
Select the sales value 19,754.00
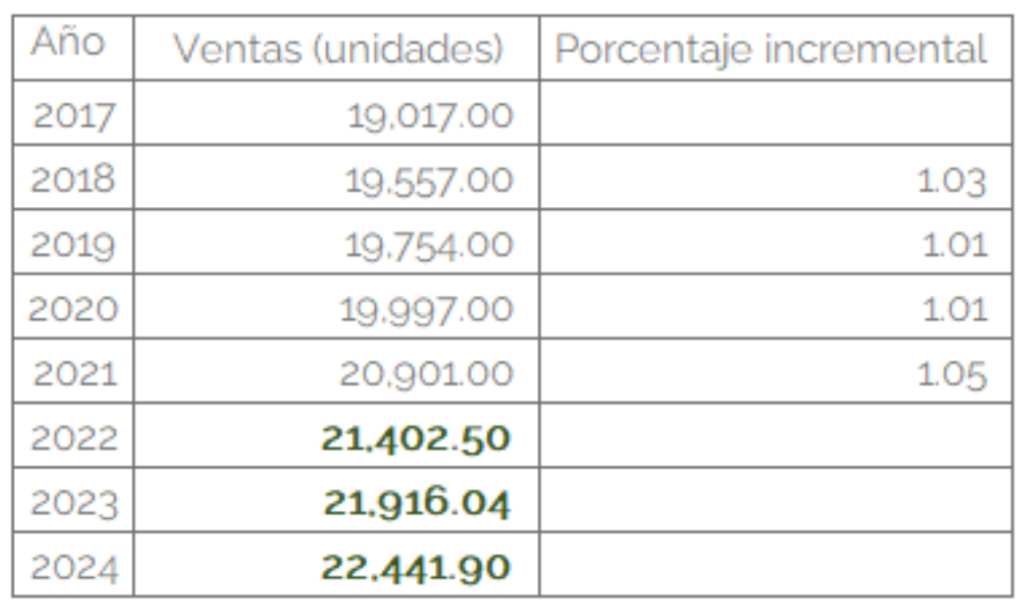point(429,245)
